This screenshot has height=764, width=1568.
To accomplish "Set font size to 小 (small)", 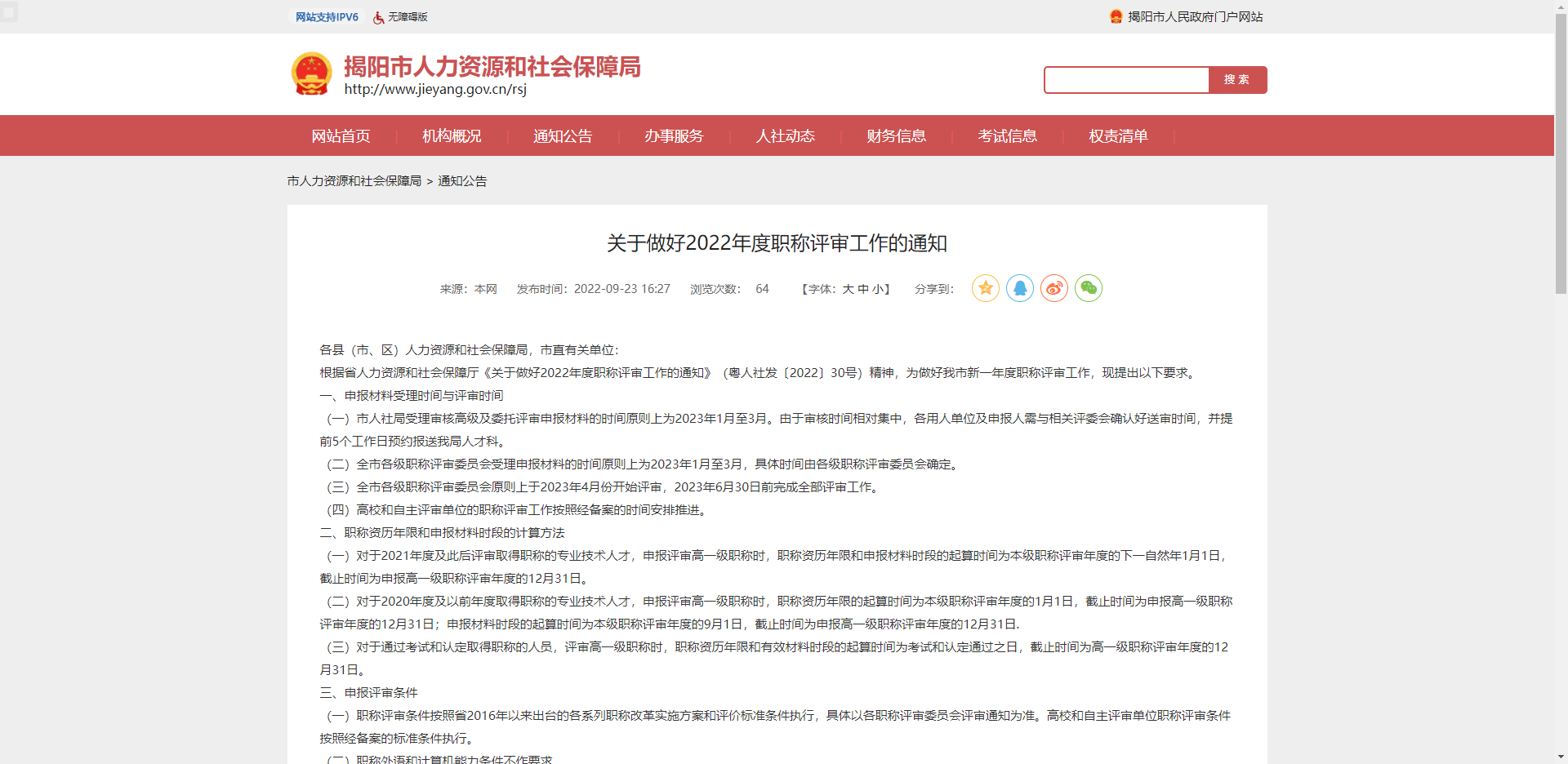I will pos(878,289).
